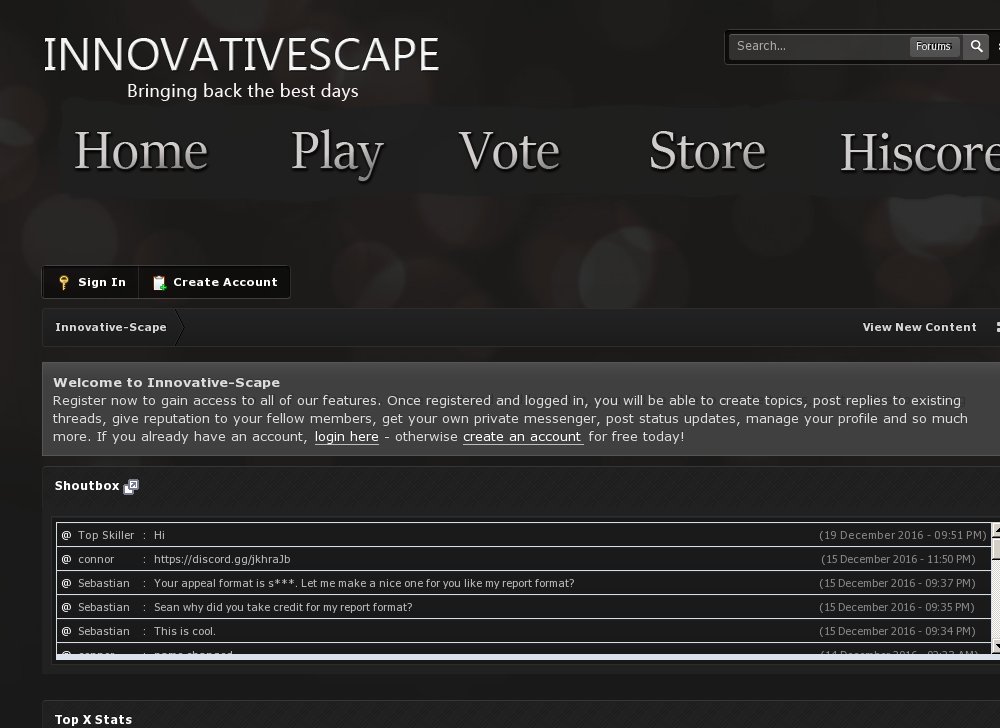This screenshot has height=728, width=1000.
Task: Open the Hiscore page
Action: click(919, 152)
